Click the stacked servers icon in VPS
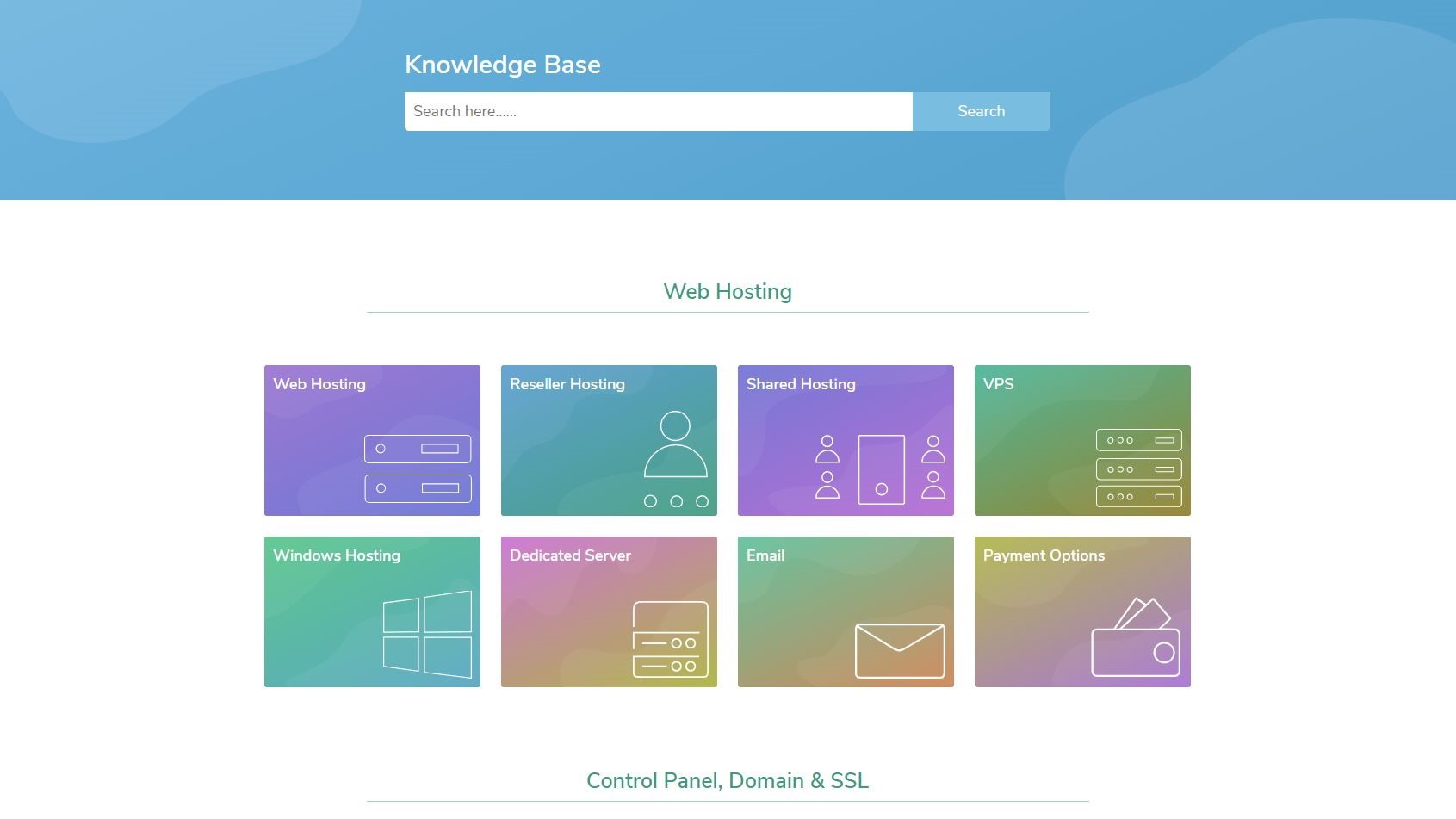Image resolution: width=1456 pixels, height=819 pixels. click(x=1138, y=468)
